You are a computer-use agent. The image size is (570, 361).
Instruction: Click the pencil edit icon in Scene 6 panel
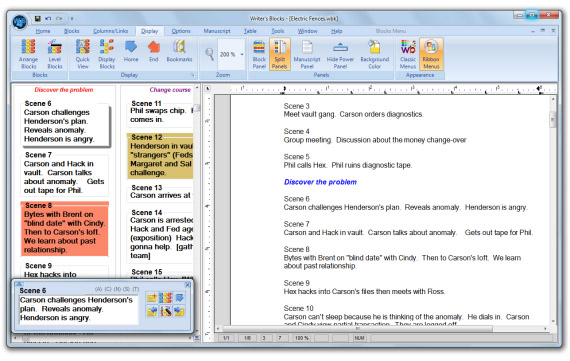click(166, 311)
